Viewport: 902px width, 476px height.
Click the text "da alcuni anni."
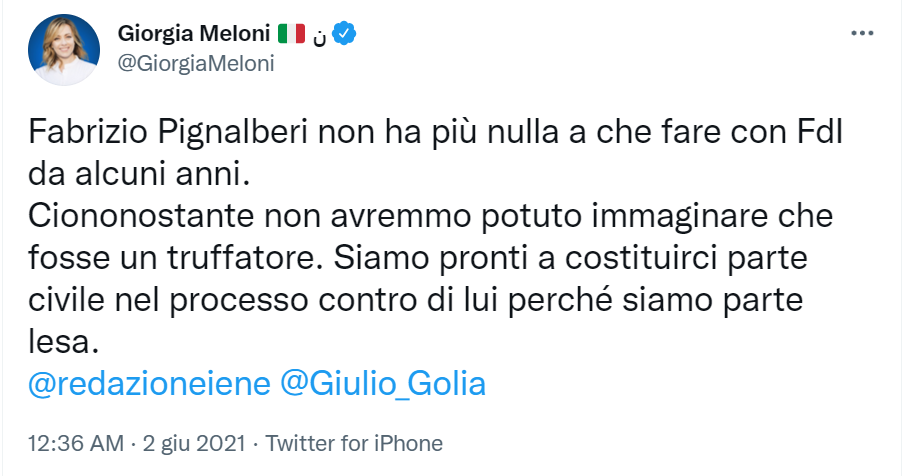pos(136,174)
